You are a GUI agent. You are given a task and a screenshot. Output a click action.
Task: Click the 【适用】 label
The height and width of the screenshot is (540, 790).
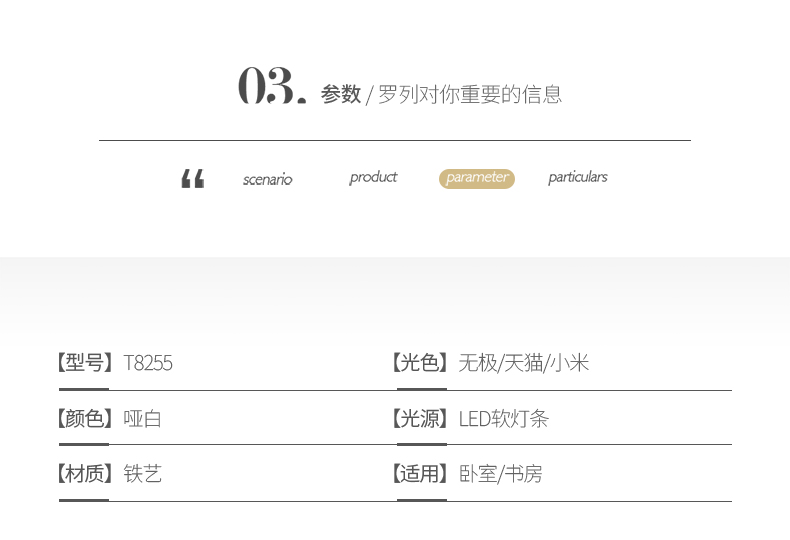point(420,473)
